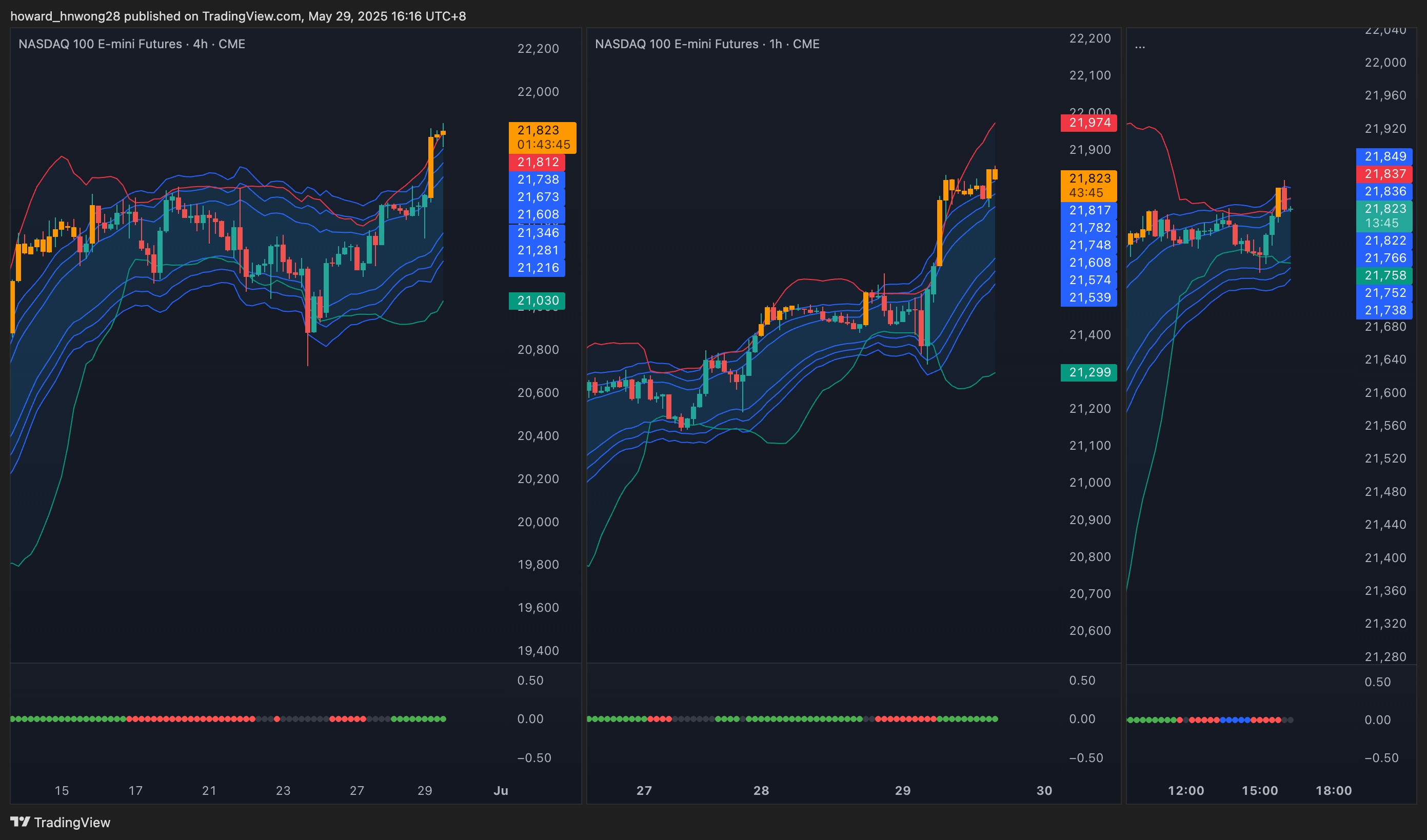Image resolution: width=1427 pixels, height=840 pixels.
Task: Click orange 21,823 countdown label on 4h chart
Action: (542, 137)
